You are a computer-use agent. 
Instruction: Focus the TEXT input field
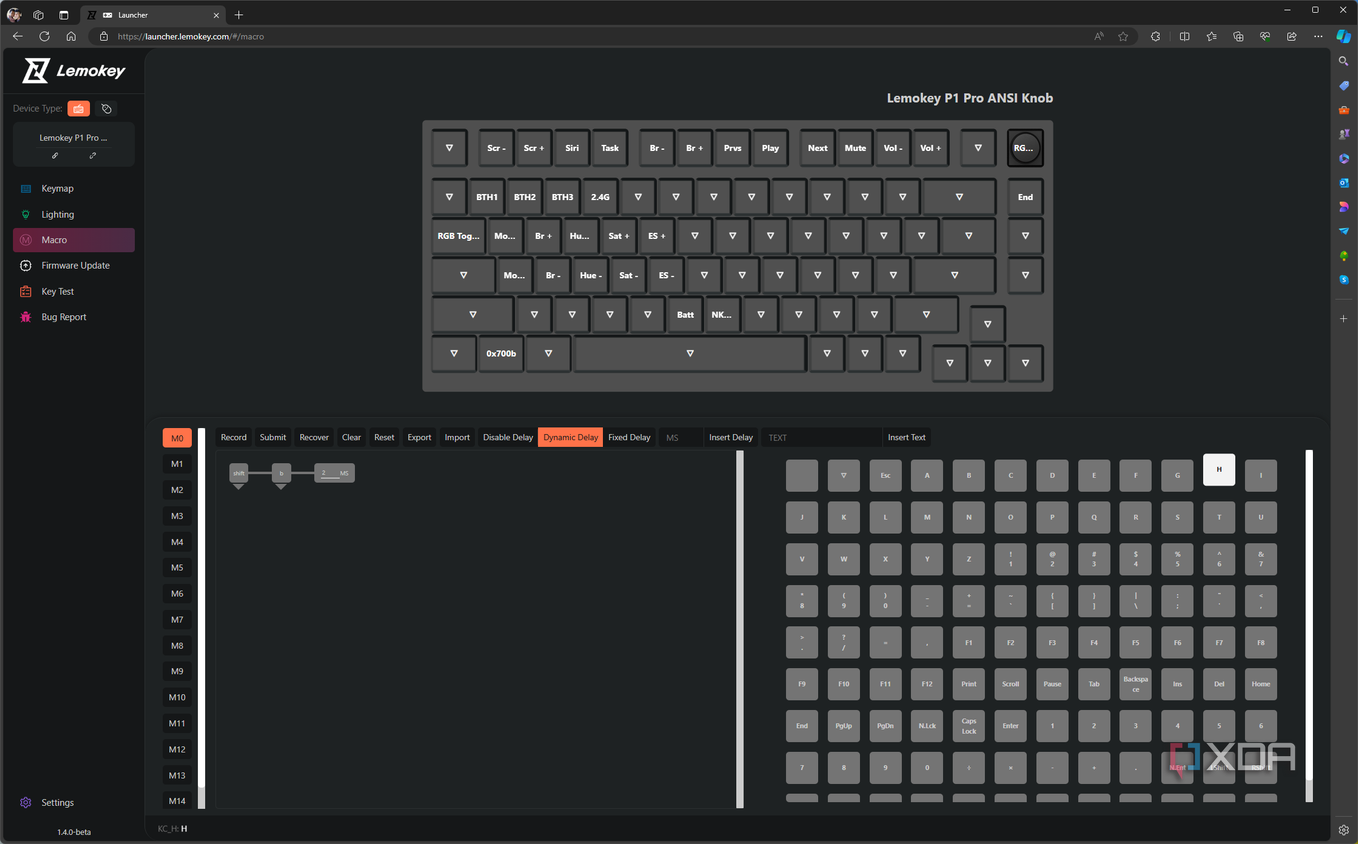pos(823,437)
